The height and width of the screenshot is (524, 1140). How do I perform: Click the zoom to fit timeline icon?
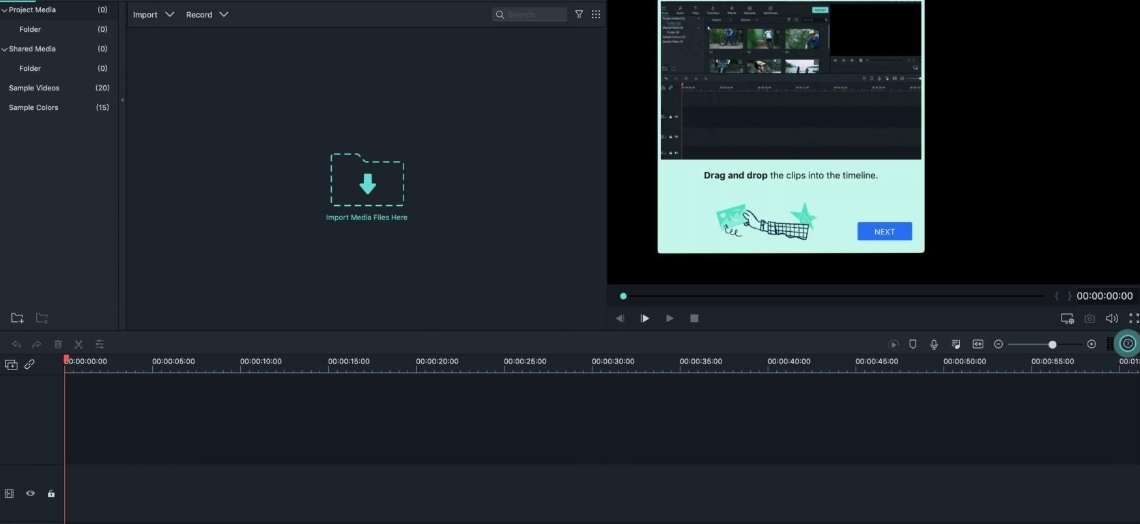coord(978,344)
